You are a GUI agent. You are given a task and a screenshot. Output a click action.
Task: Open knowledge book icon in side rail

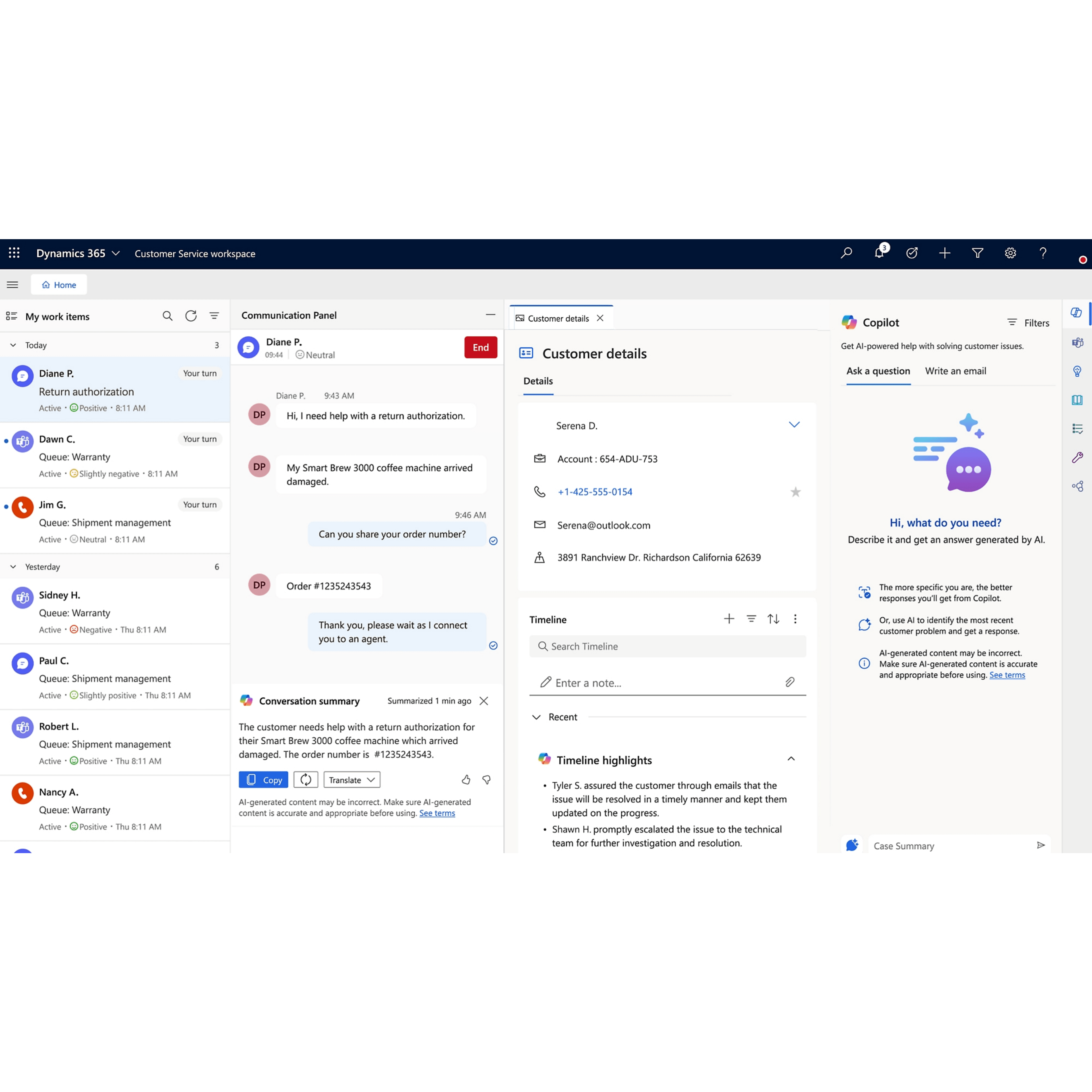(x=1077, y=400)
